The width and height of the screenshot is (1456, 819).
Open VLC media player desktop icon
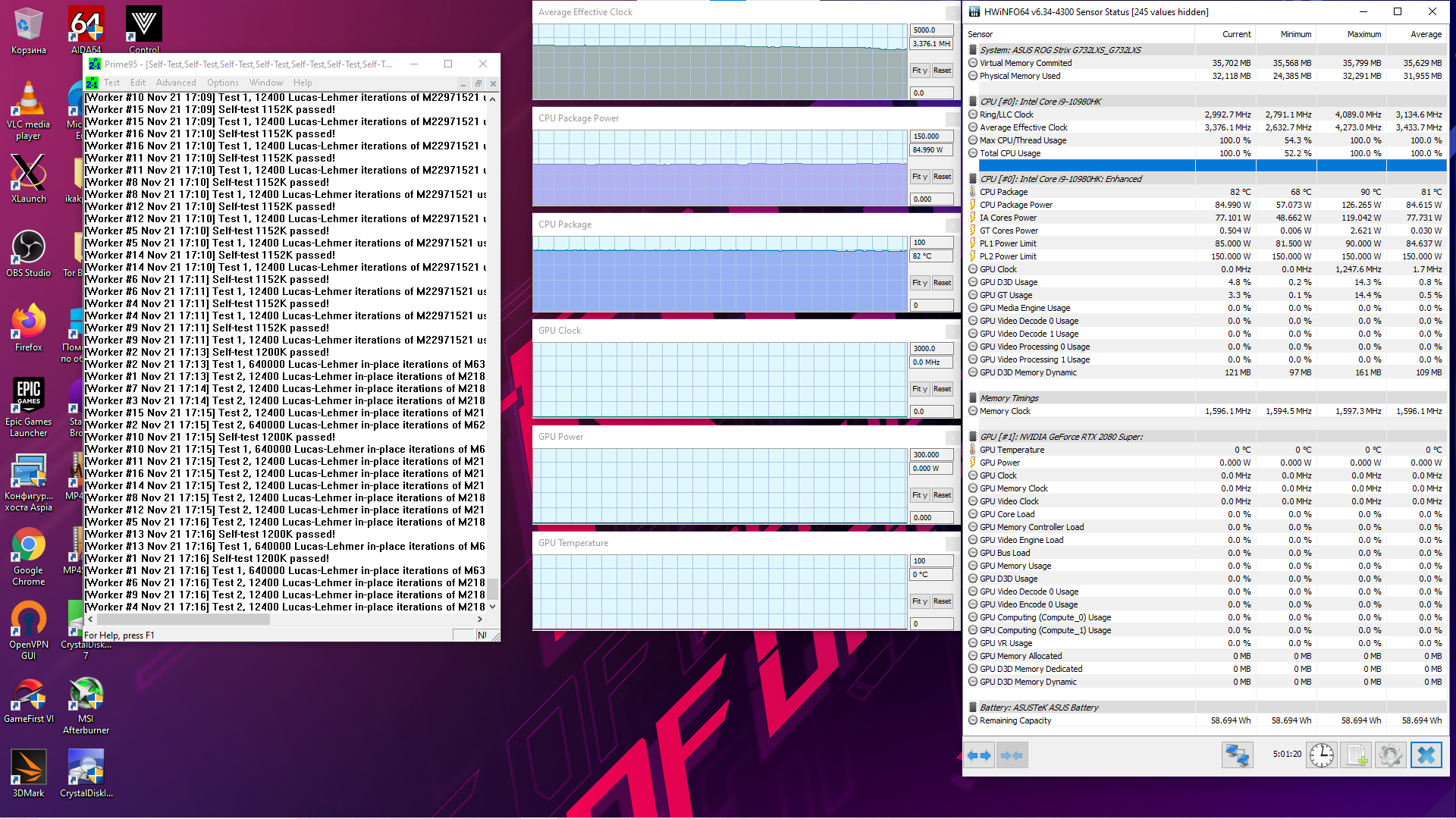[x=29, y=110]
